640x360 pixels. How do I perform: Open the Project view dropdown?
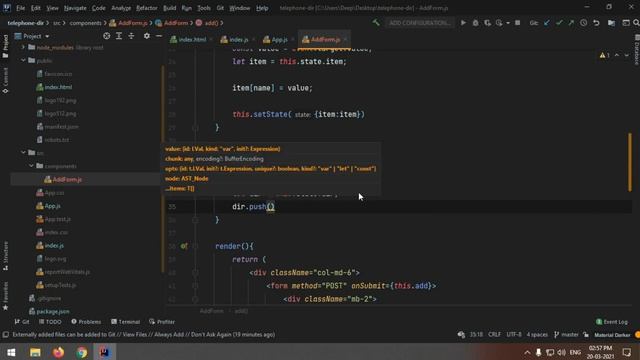pyautogui.click(x=32, y=36)
